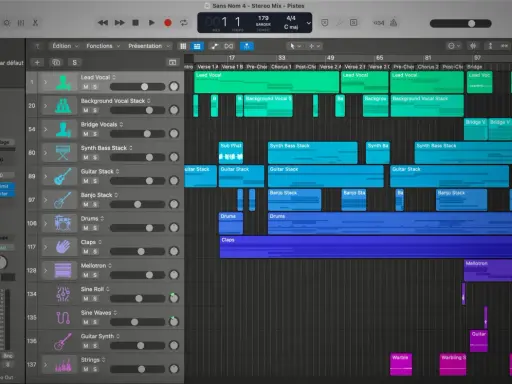Open the pointer tool dropdown
512x384 pixels.
[x=295, y=46]
